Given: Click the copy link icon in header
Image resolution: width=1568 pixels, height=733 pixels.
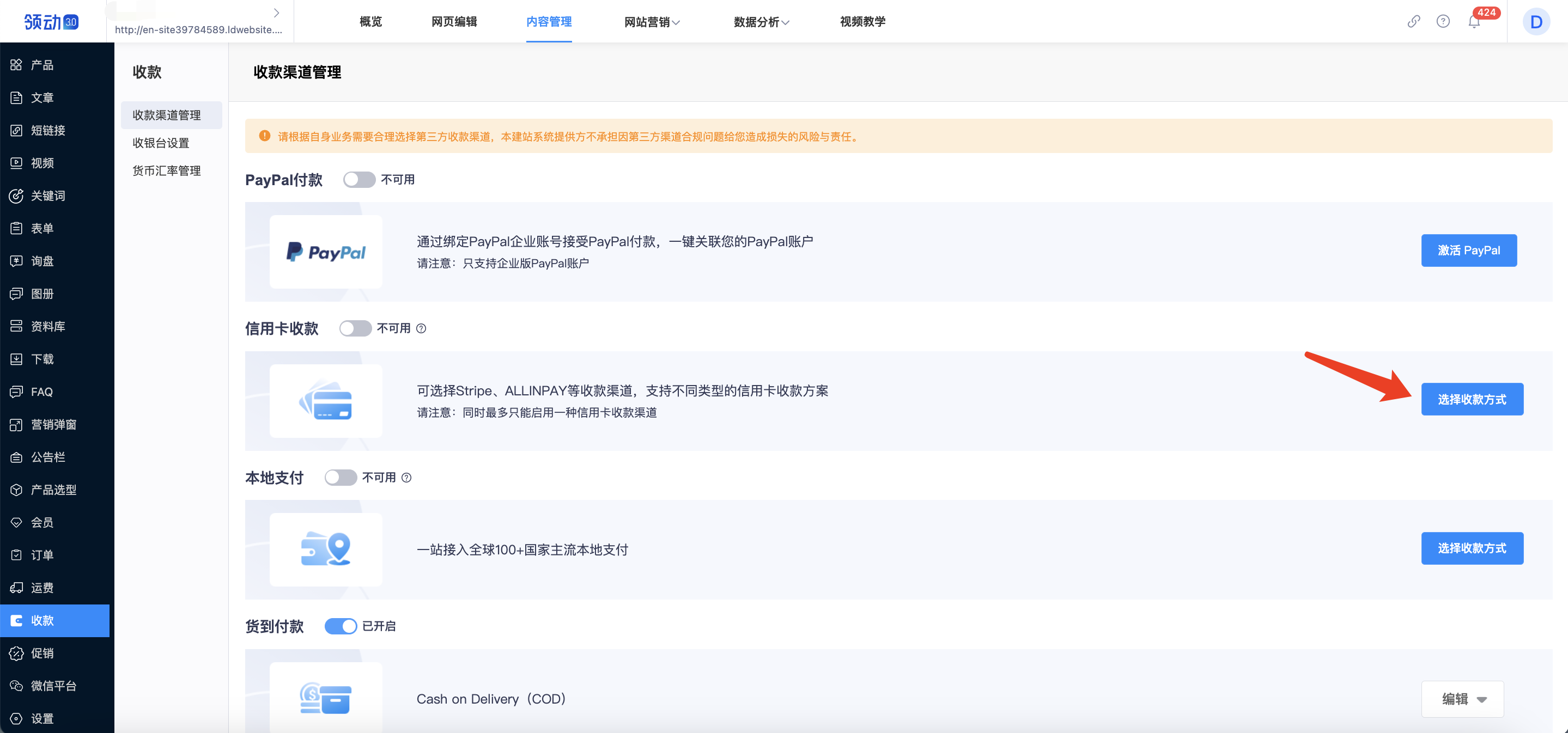Looking at the screenshot, I should pyautogui.click(x=1413, y=22).
